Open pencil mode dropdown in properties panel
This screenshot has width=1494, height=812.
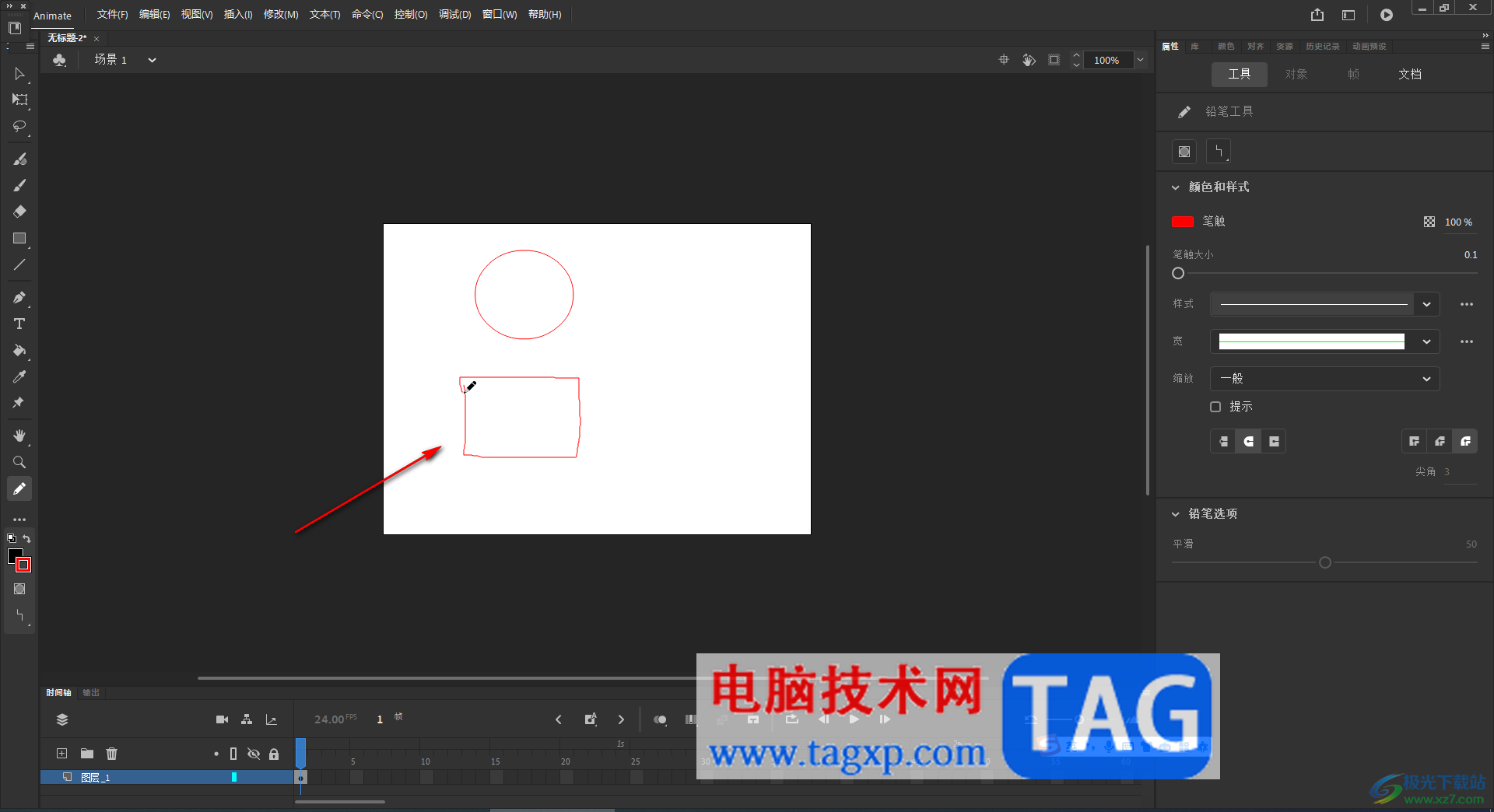coord(1219,152)
